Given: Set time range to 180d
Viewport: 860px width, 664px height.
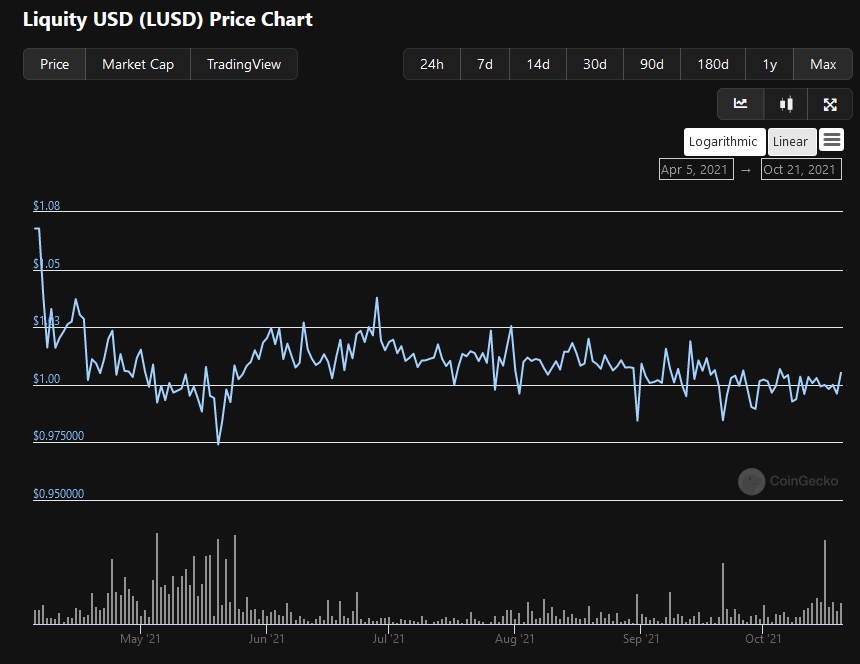Looking at the screenshot, I should click(712, 64).
